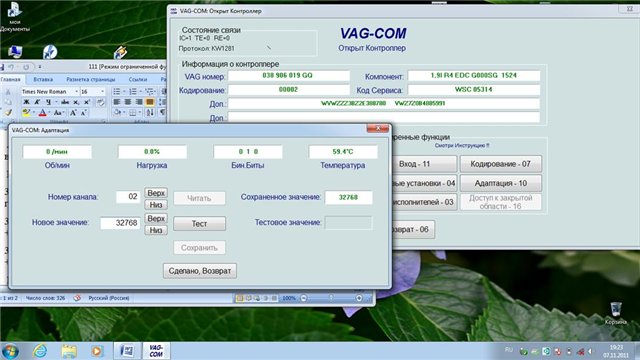The height and width of the screenshot is (360, 640).
Task: Grow font size icon in Word
Action: point(73,113)
